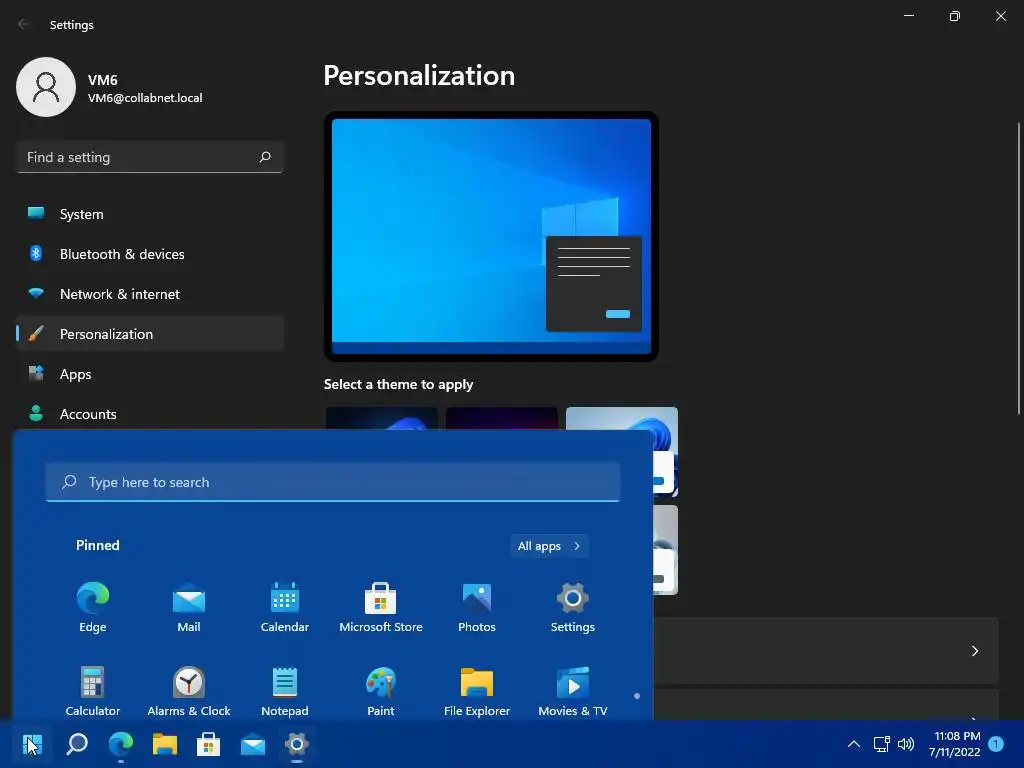Open Settings pinned app in Start
This screenshot has width=1024, height=768.
pyautogui.click(x=573, y=607)
